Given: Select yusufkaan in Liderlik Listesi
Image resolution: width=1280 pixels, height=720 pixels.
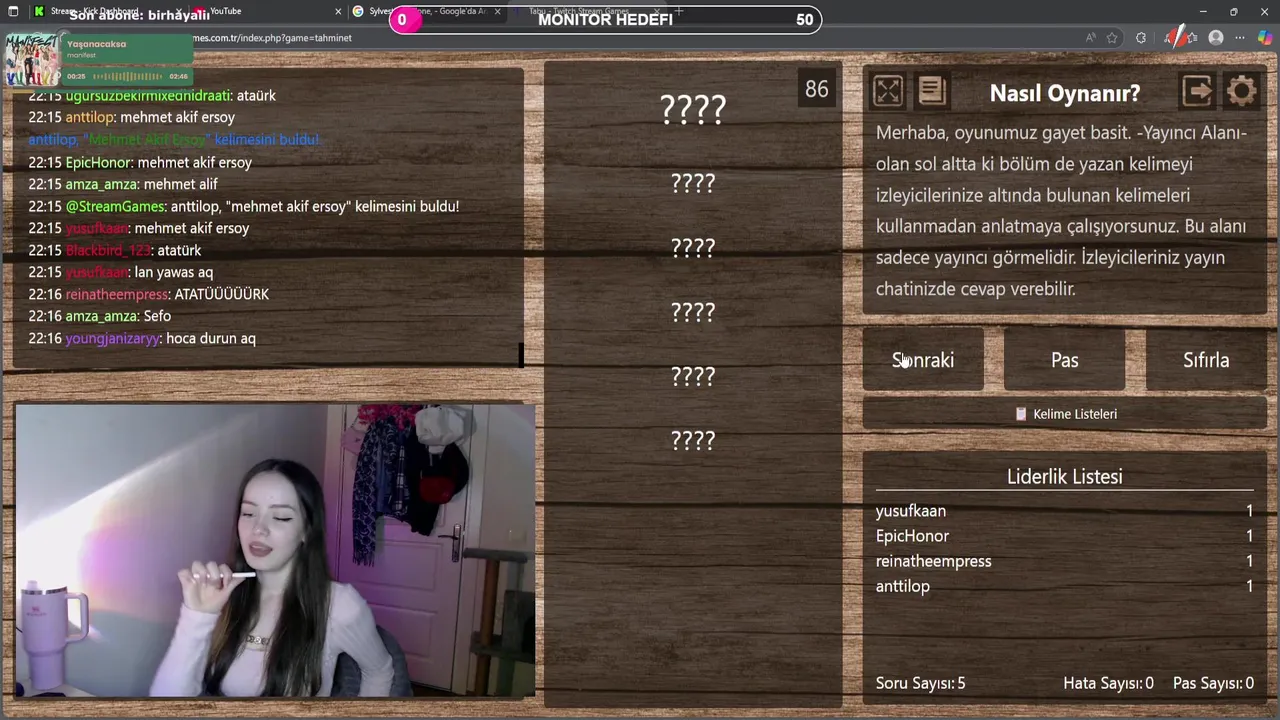Looking at the screenshot, I should [910, 511].
